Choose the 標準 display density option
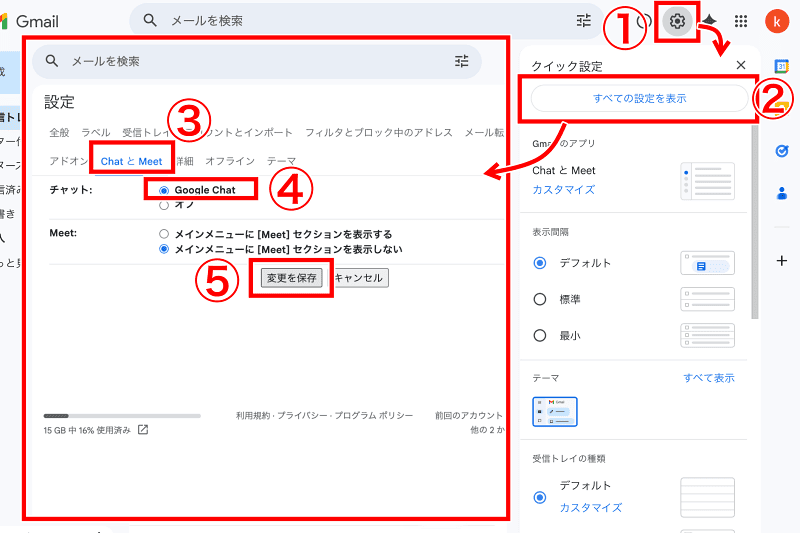This screenshot has height=533, width=800. coord(540,299)
